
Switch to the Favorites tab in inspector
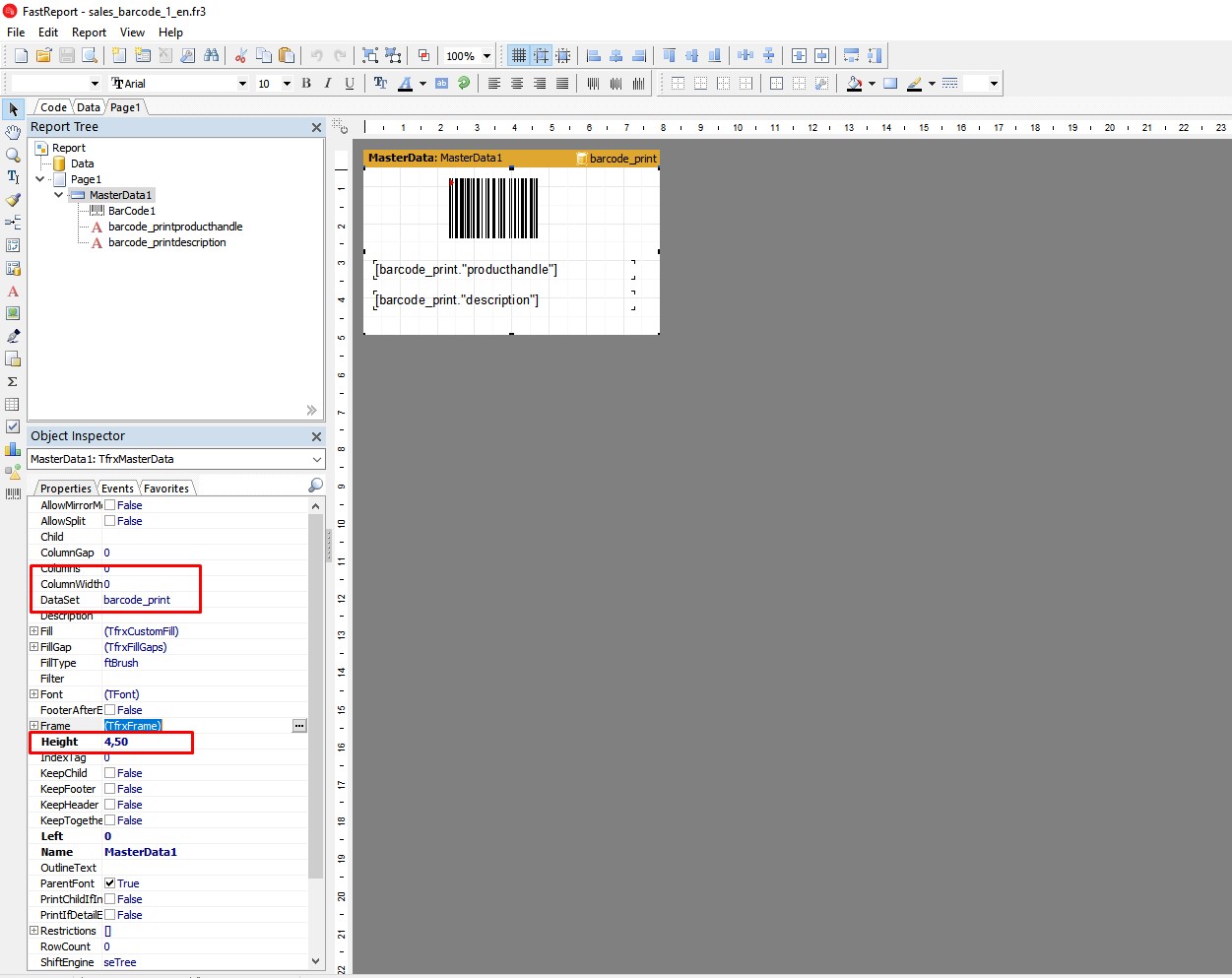(x=166, y=489)
